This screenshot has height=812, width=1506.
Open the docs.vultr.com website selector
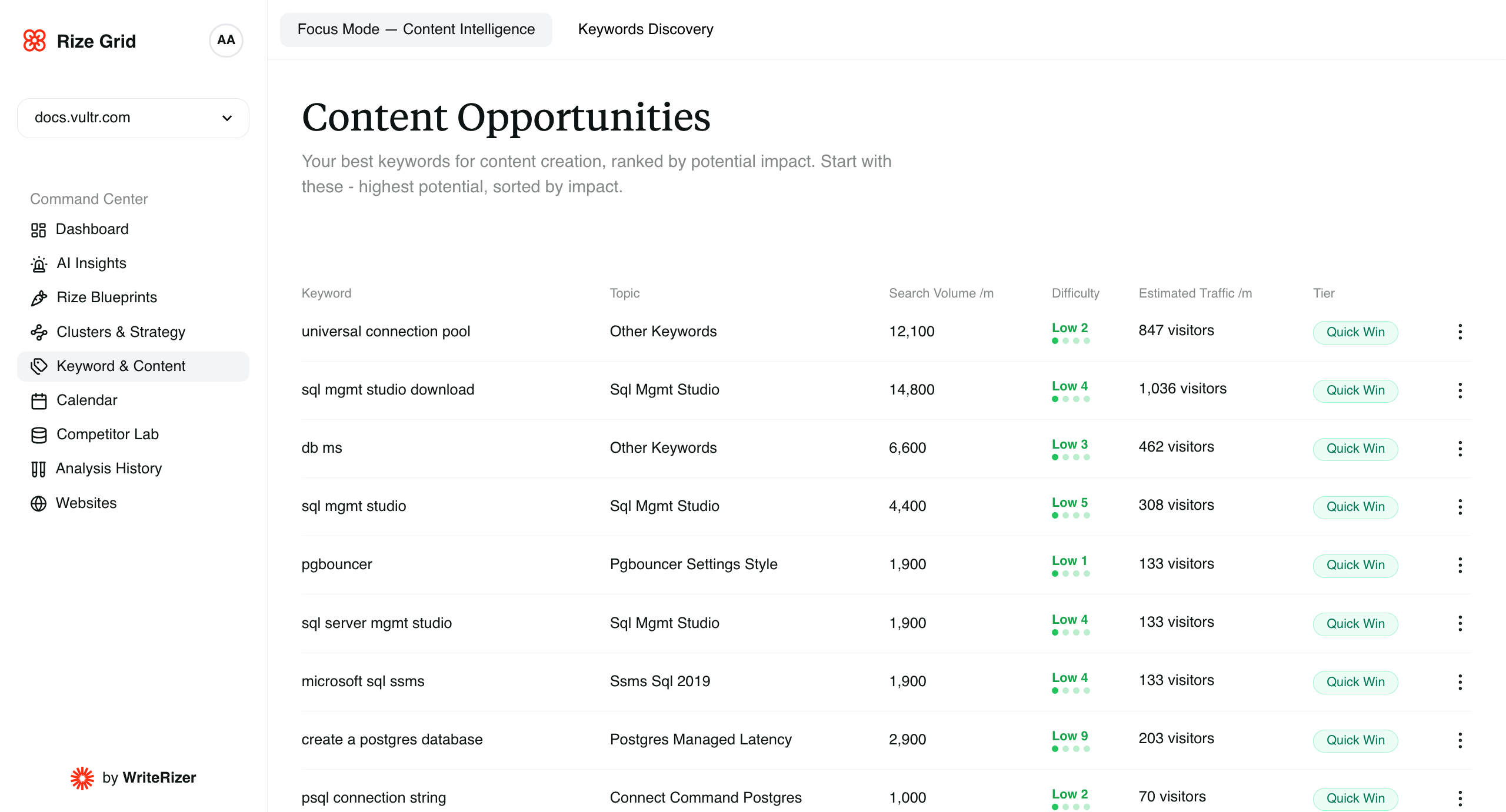tap(133, 118)
